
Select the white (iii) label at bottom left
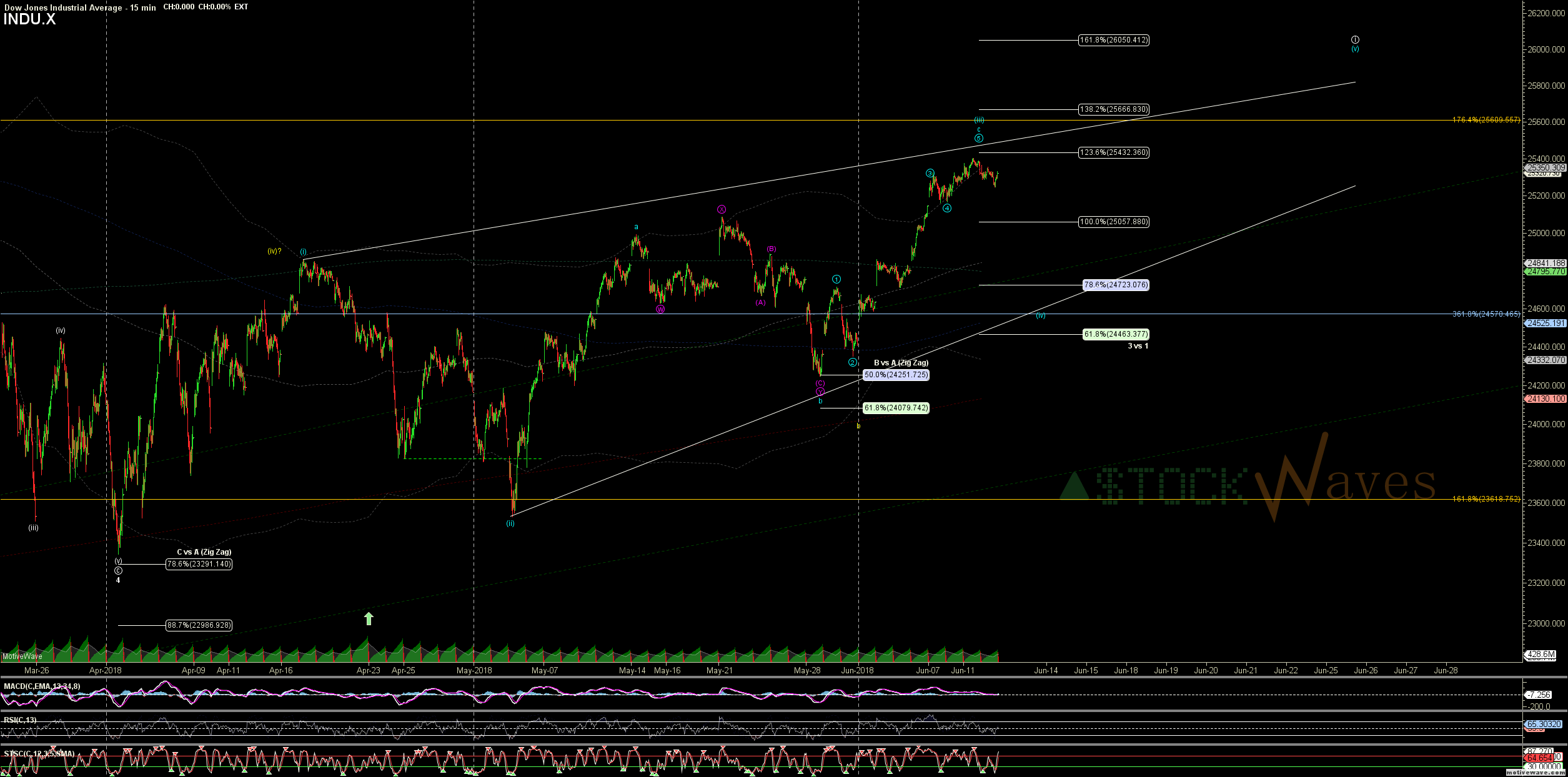point(33,528)
